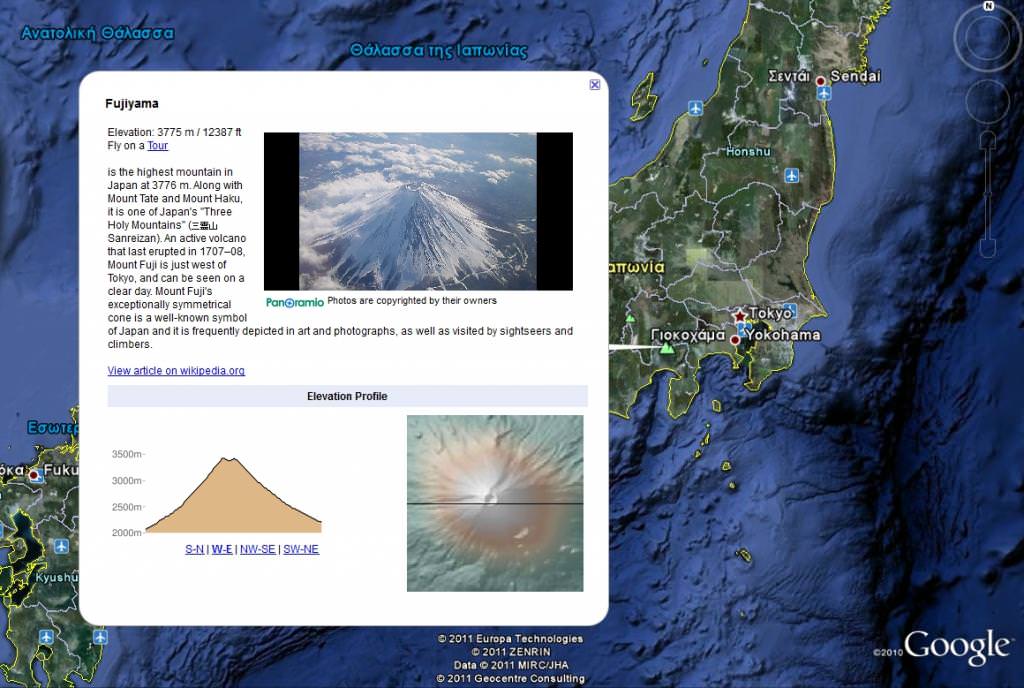This screenshot has height=688, width=1024.
Task: Click the Panoramio logo
Action: click(294, 301)
